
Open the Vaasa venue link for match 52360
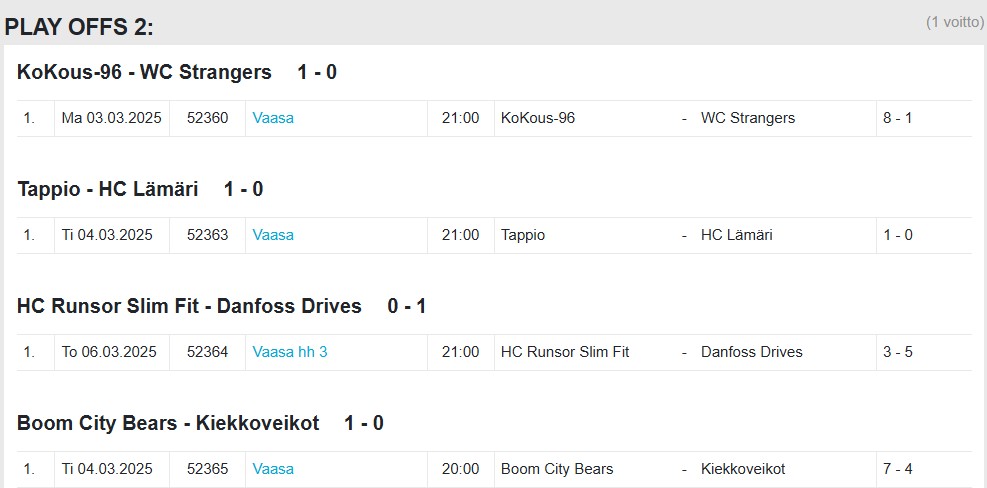coord(273,118)
